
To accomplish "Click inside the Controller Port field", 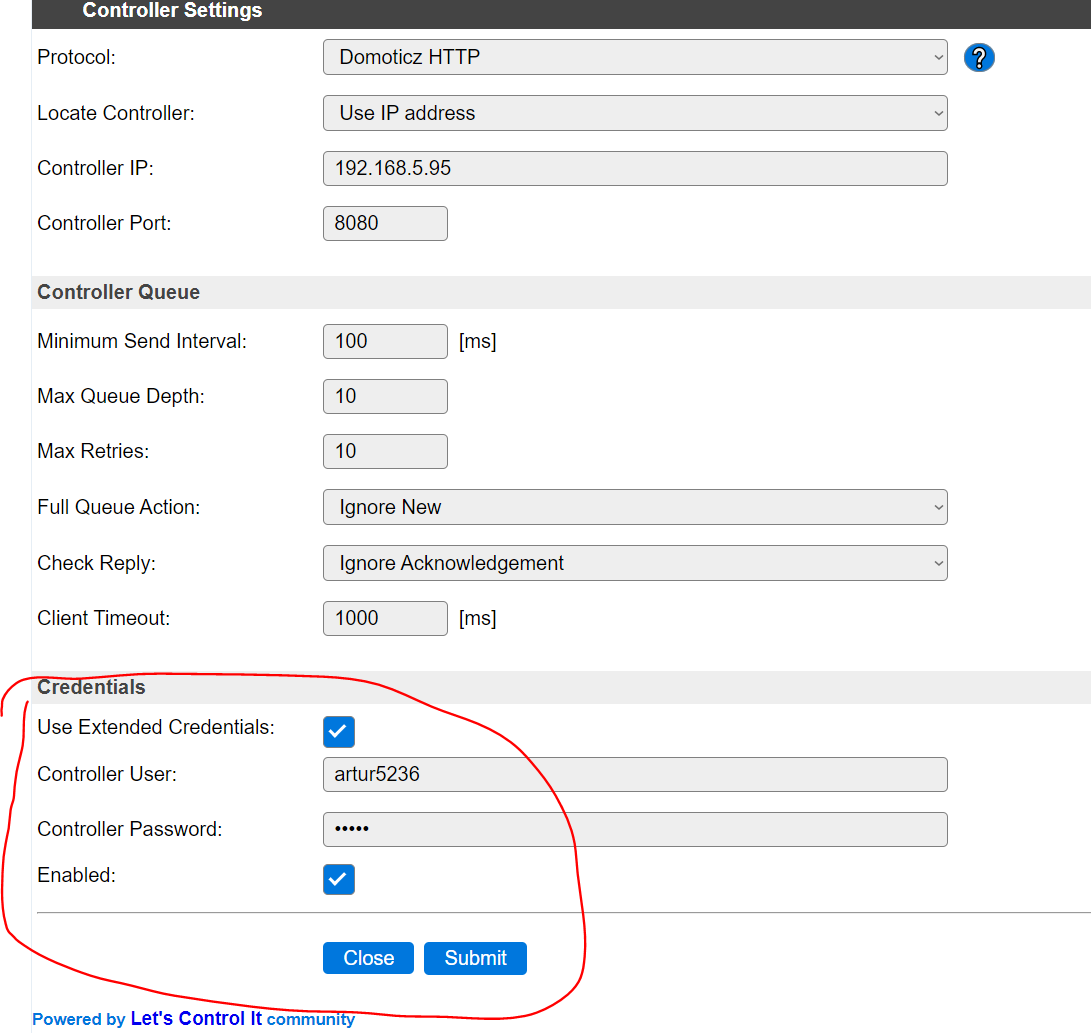I will tap(384, 223).
